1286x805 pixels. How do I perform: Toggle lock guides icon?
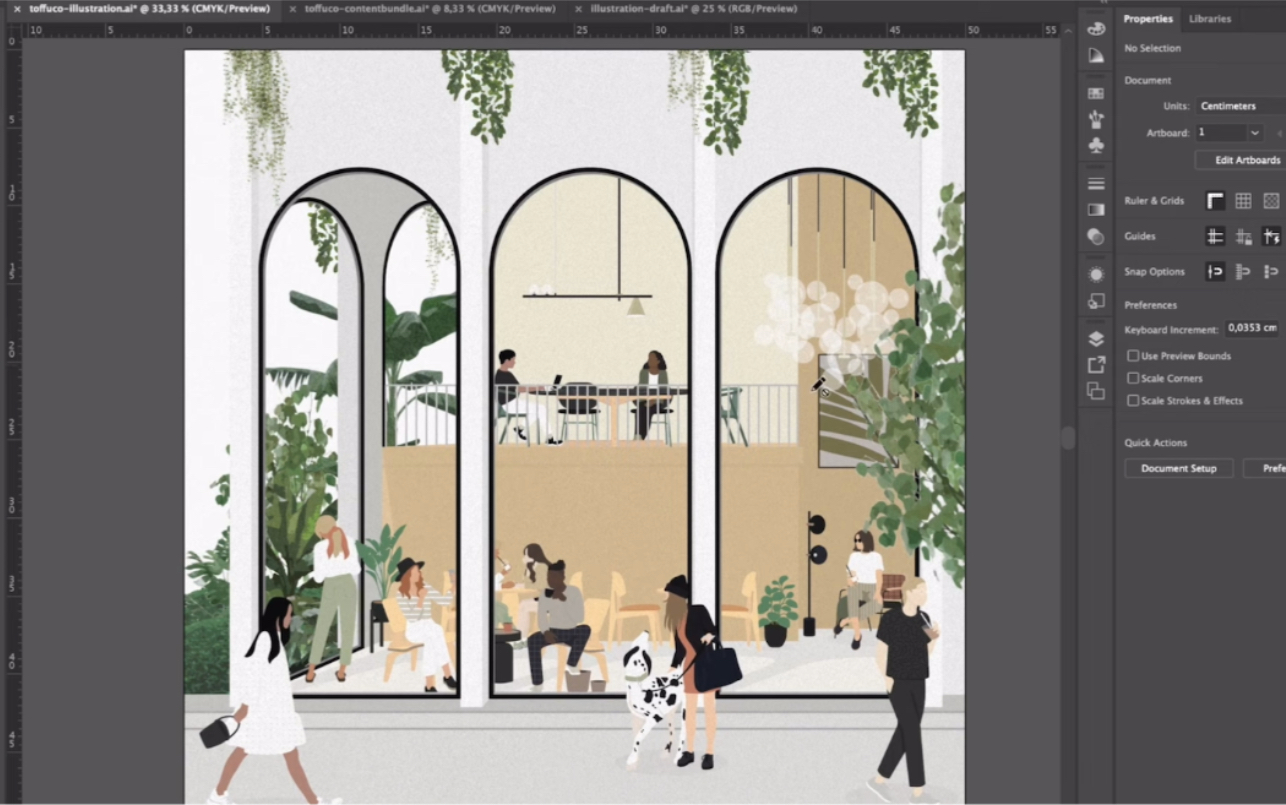tap(1243, 237)
